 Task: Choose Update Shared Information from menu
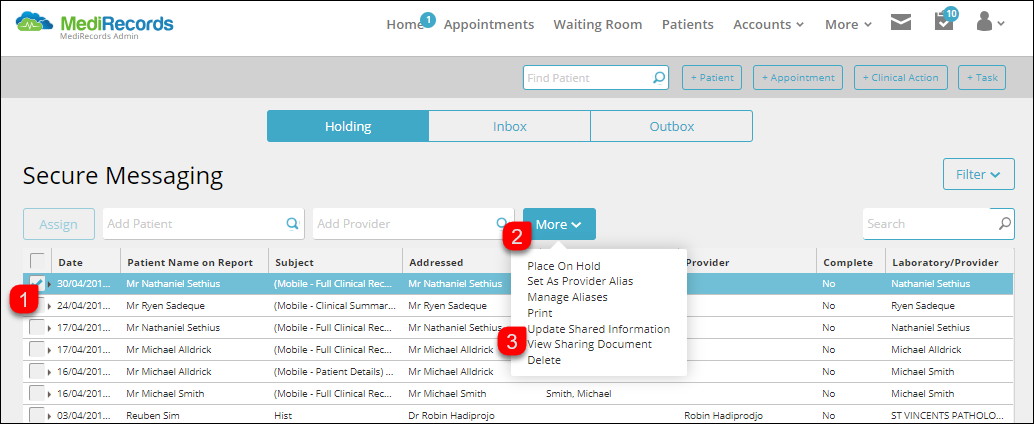pos(598,328)
